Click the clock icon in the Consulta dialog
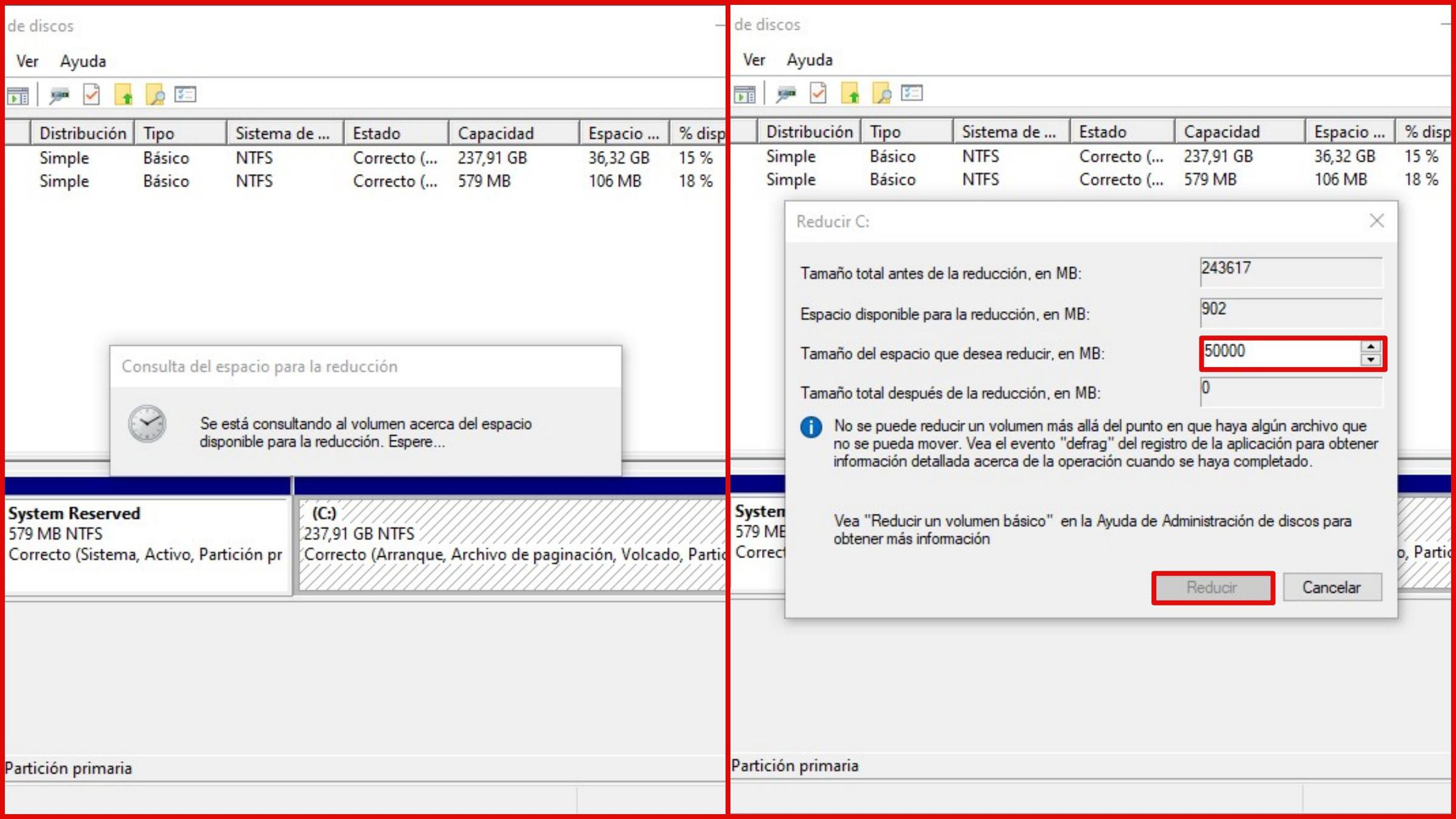The image size is (1456, 819). [147, 424]
